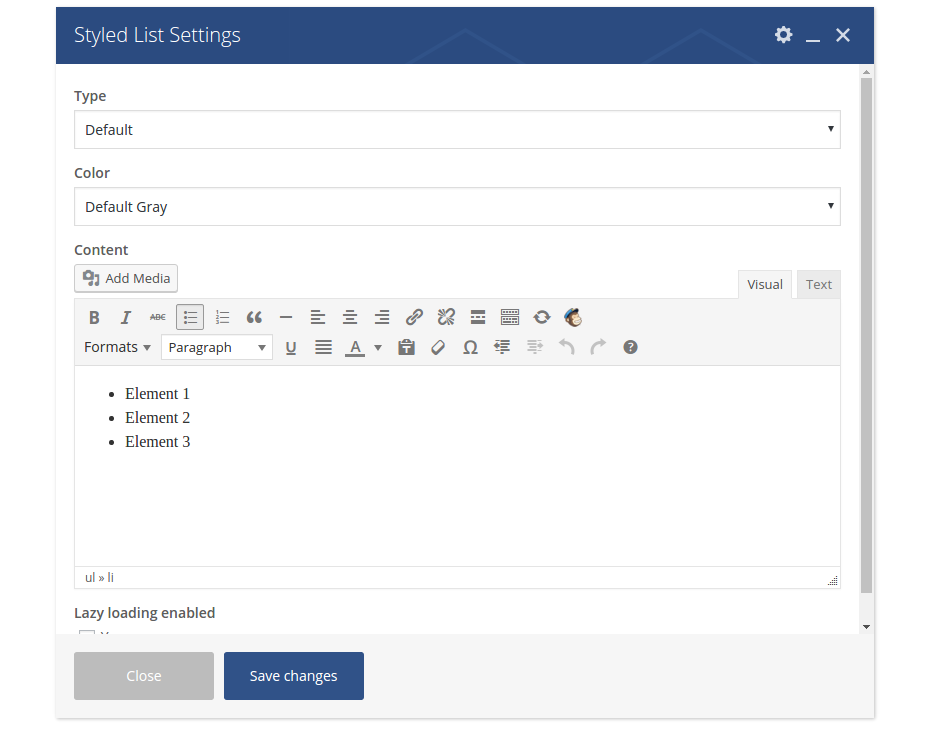Open the Type dropdown
The height and width of the screenshot is (730, 928).
pyautogui.click(x=457, y=130)
